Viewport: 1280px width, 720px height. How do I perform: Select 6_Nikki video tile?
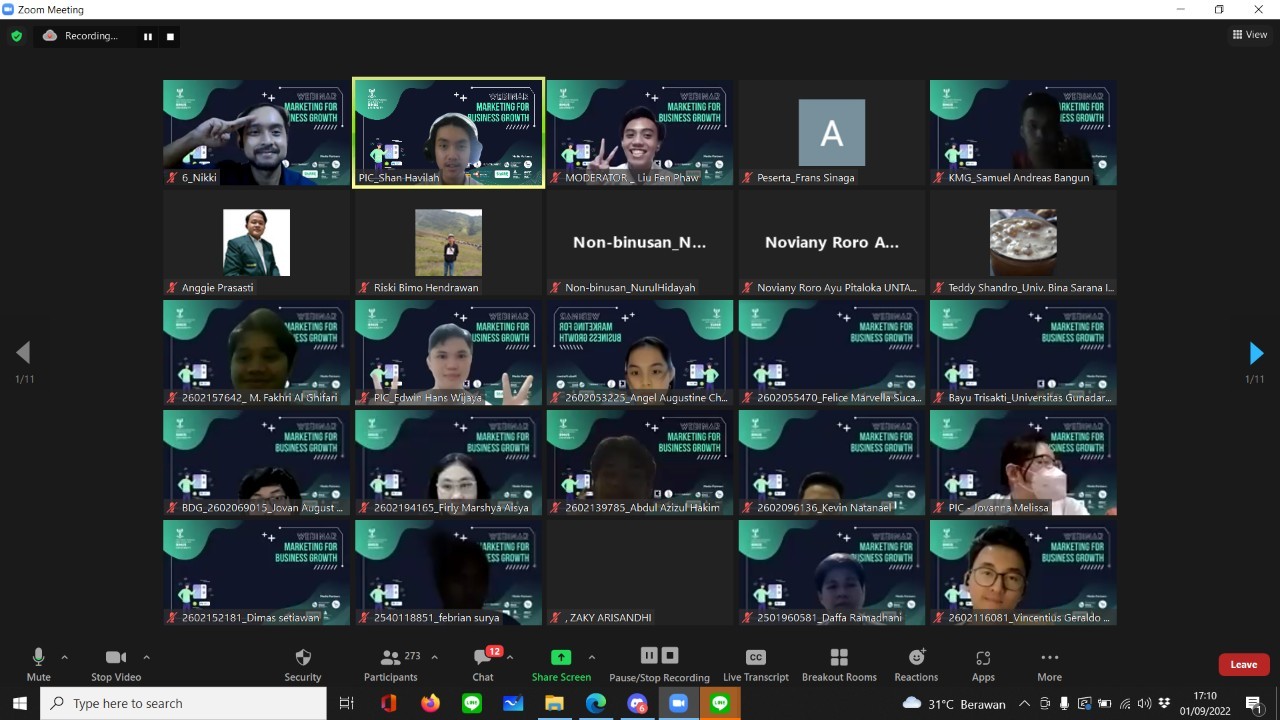[x=257, y=133]
